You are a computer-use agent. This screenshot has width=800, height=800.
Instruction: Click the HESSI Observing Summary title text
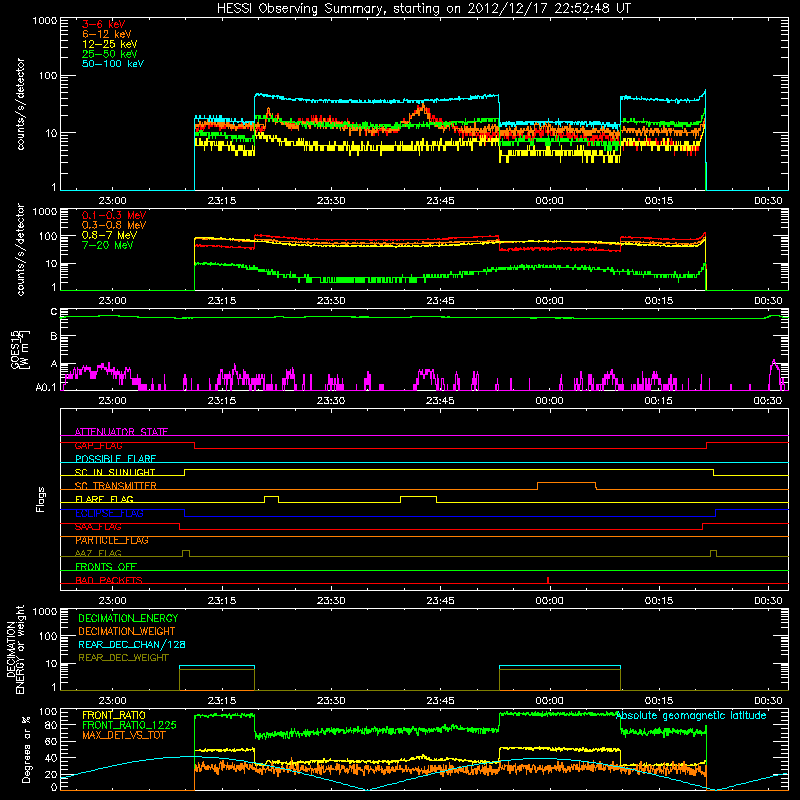click(x=424, y=8)
